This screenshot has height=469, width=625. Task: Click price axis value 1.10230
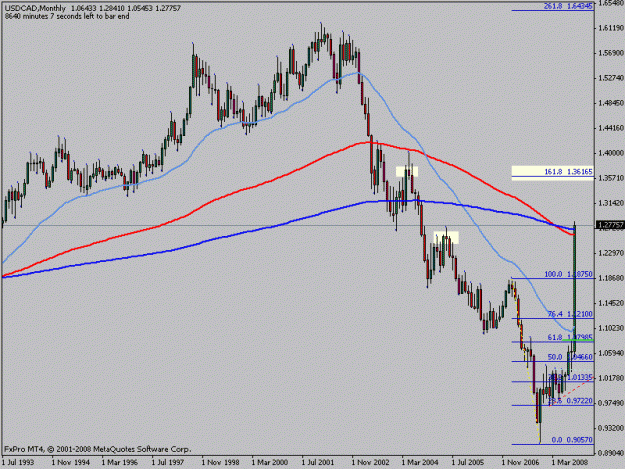click(611, 328)
